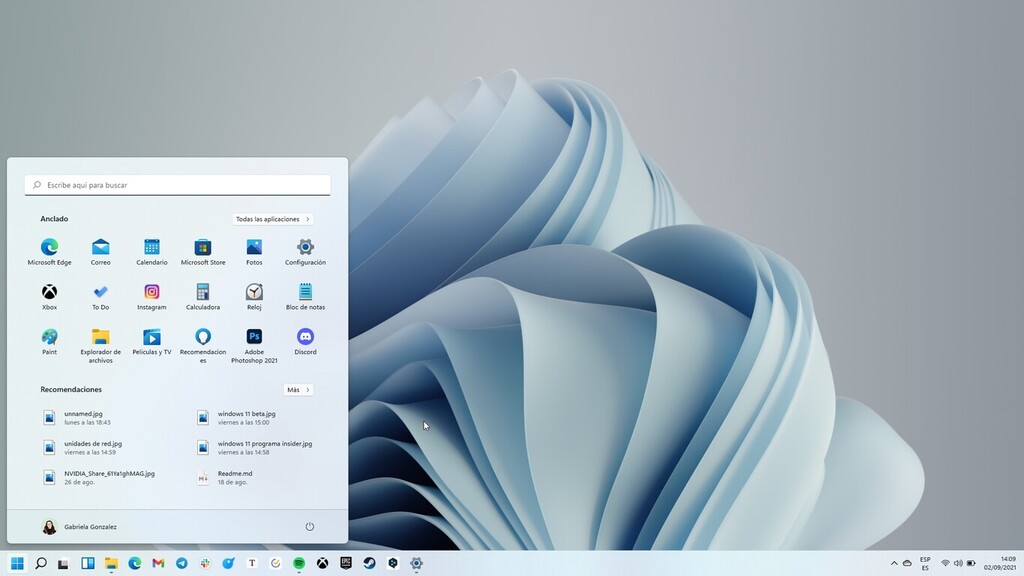This screenshot has width=1024, height=576.
Task: Click the Start button on the taskbar
Action: pyautogui.click(x=17, y=563)
